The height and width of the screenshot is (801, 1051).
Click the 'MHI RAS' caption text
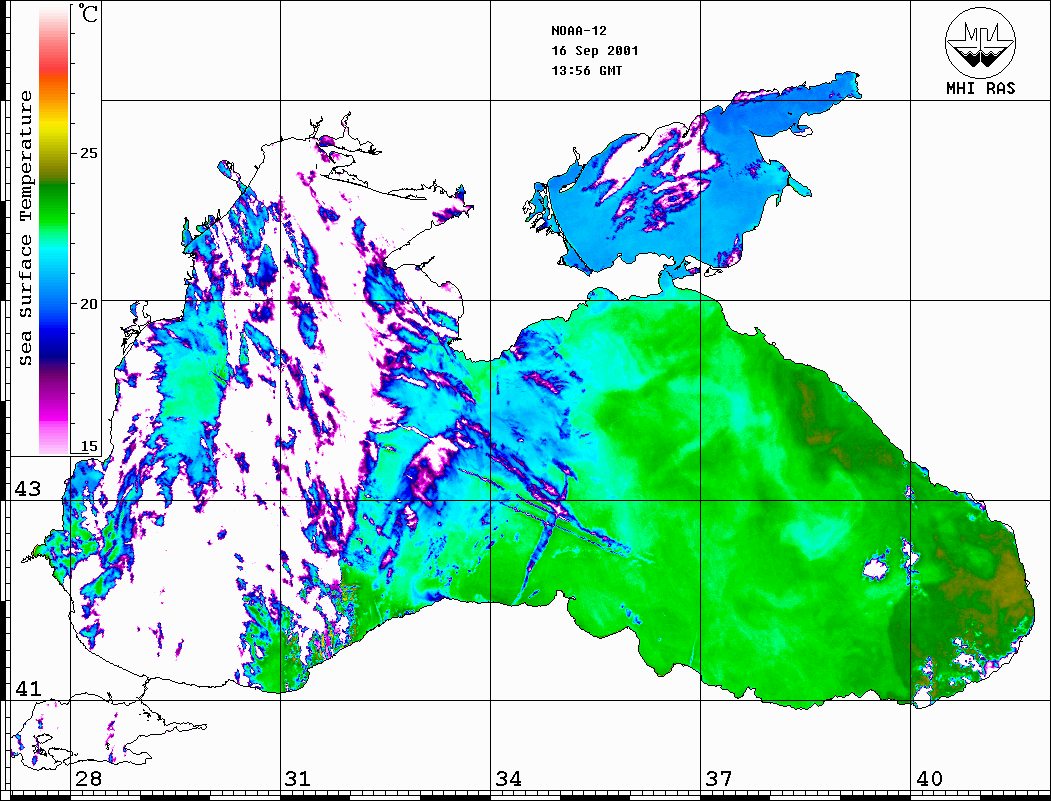click(x=981, y=88)
